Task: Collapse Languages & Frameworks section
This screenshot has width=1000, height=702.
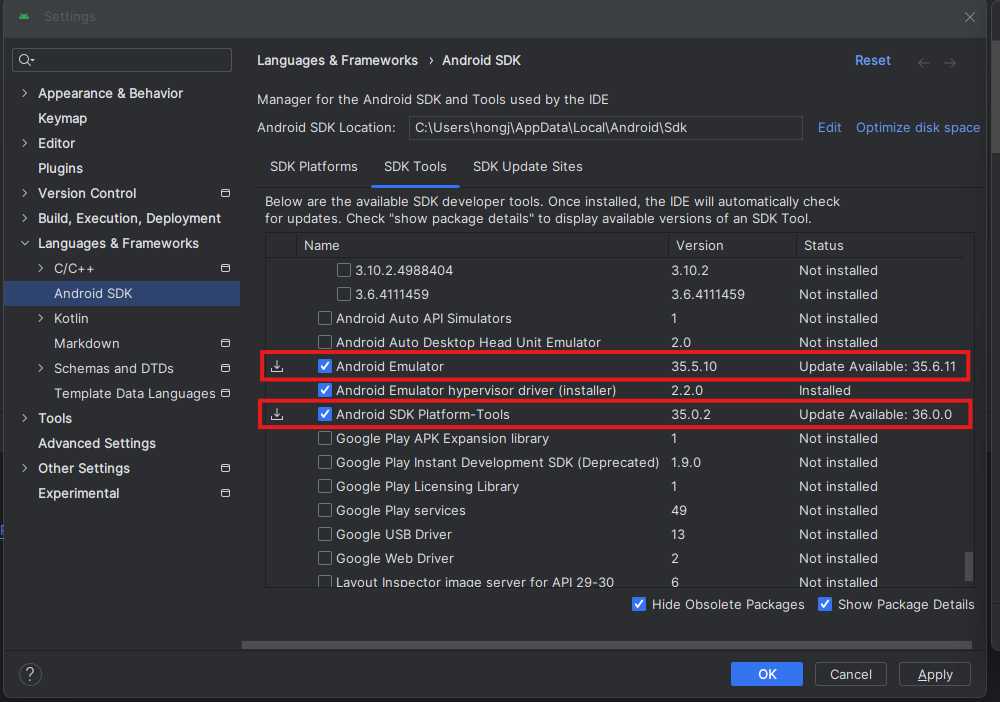Action: pos(25,244)
